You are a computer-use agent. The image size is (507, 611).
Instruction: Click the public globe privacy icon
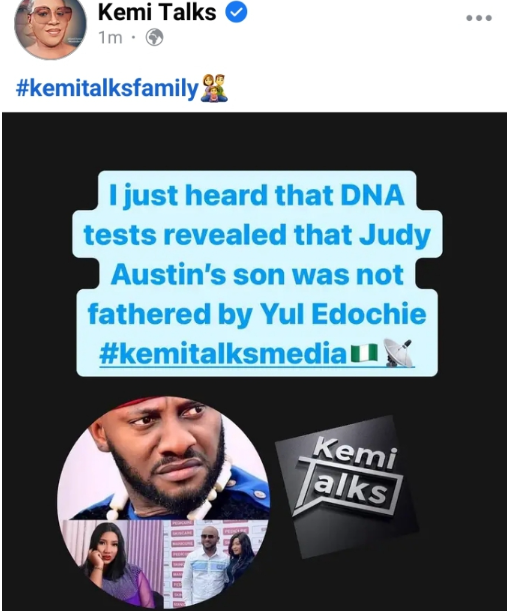[x=154, y=38]
